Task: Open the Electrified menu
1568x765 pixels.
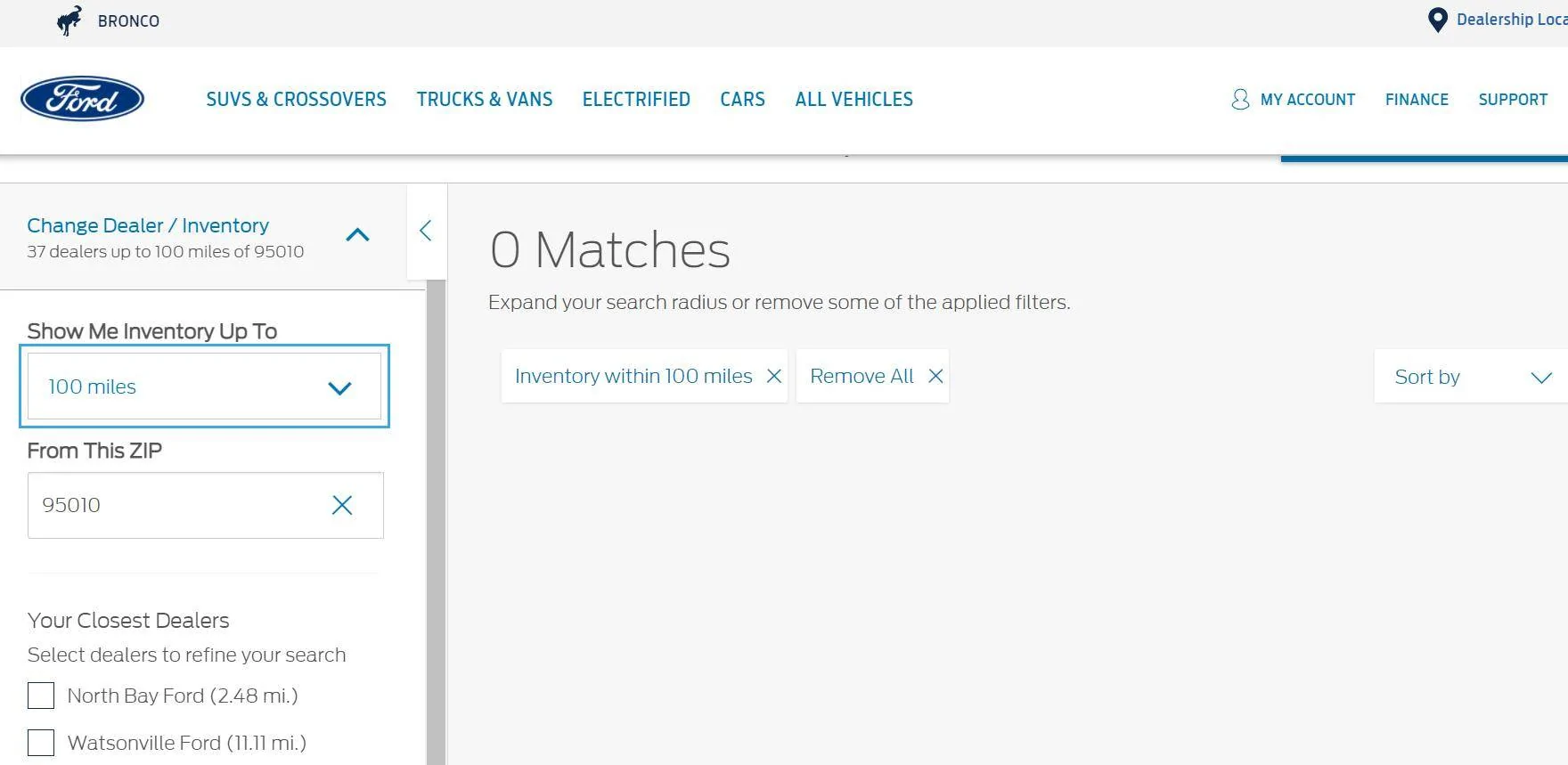Action: click(x=636, y=99)
